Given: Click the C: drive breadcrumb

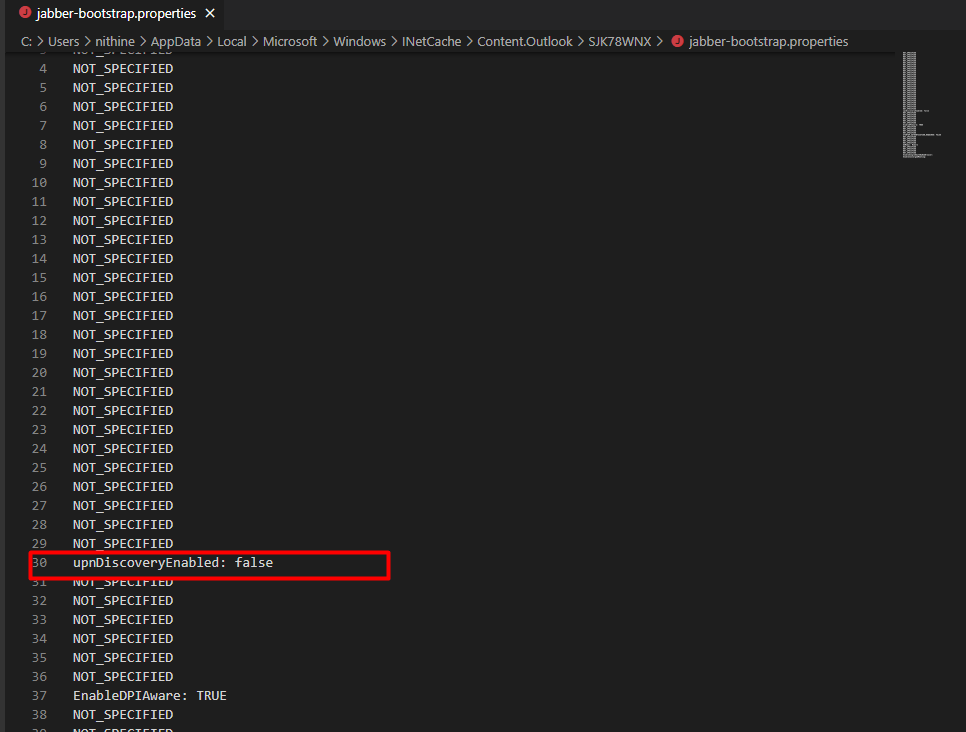Looking at the screenshot, I should point(27,41).
